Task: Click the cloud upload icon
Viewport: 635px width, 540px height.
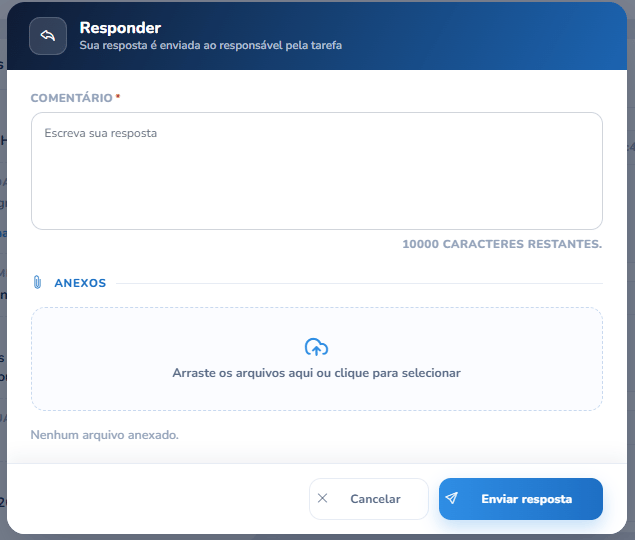Action: tap(316, 347)
